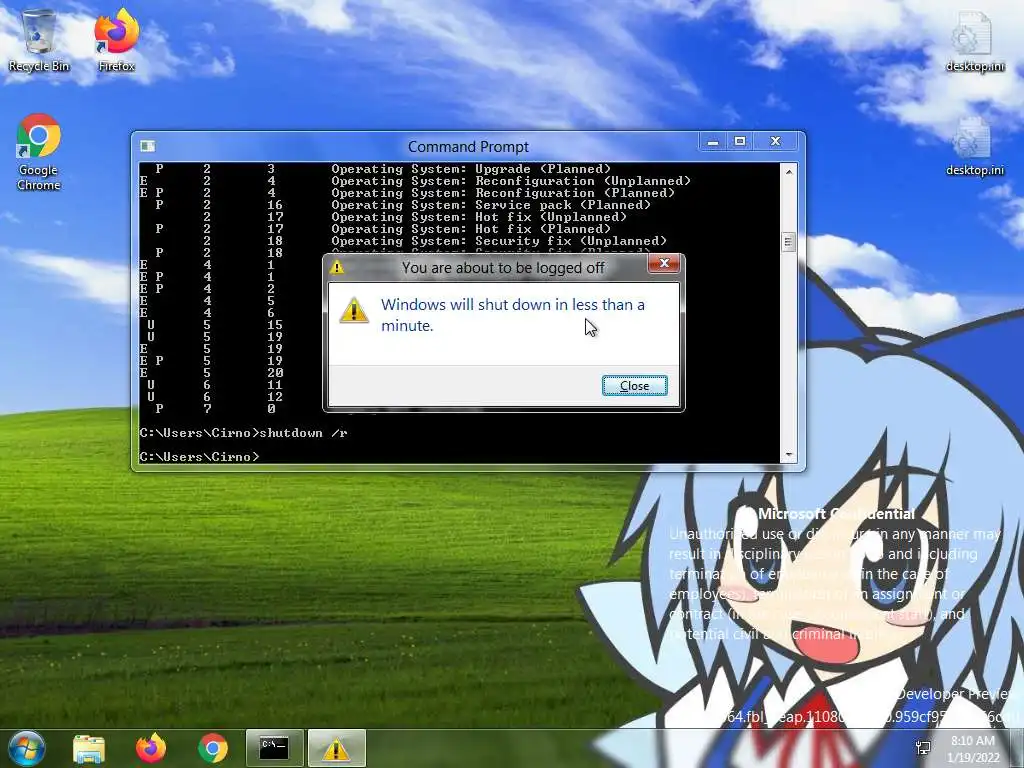Click the Command Prompt title bar text
The height and width of the screenshot is (768, 1024).
tap(468, 146)
